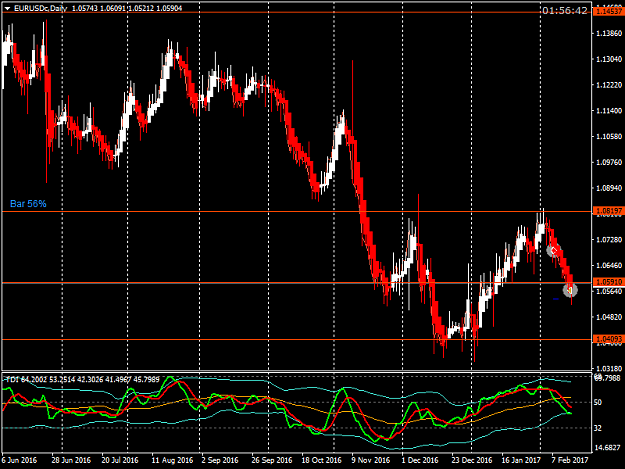Click the 18 Oct 2016 date label

(x=321, y=460)
